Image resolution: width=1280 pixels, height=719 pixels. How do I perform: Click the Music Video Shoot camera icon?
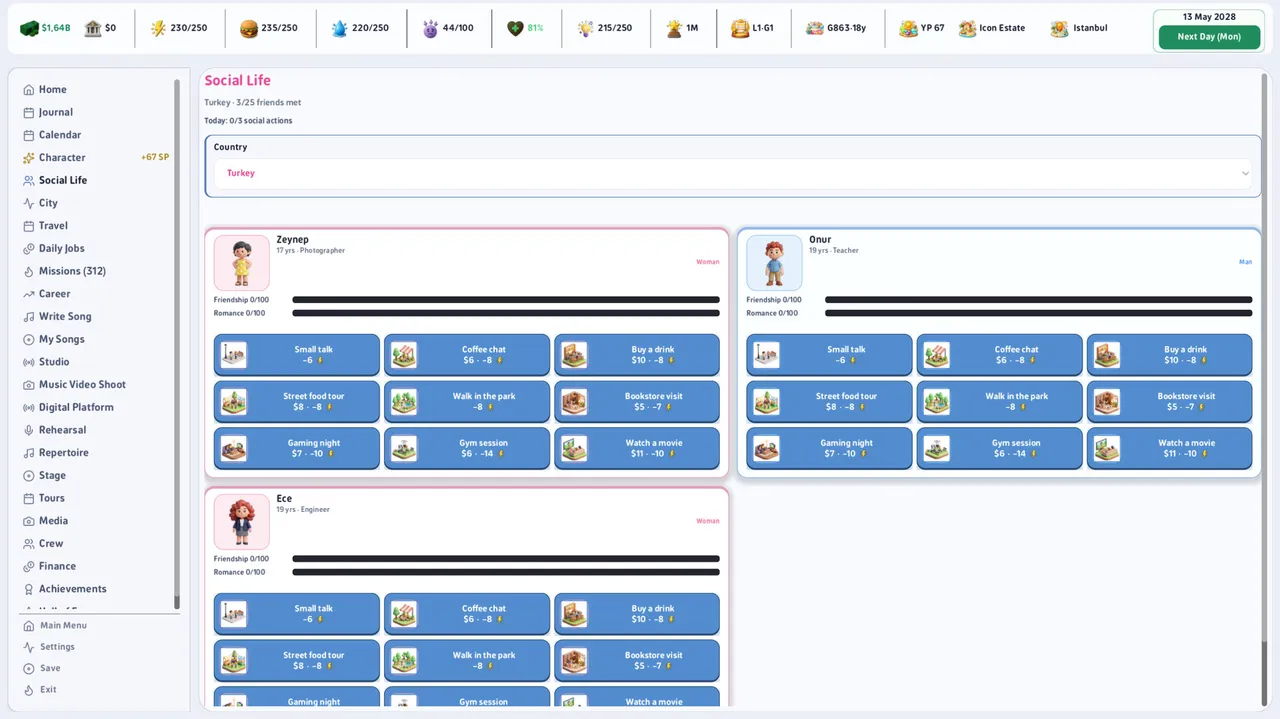(x=29, y=385)
